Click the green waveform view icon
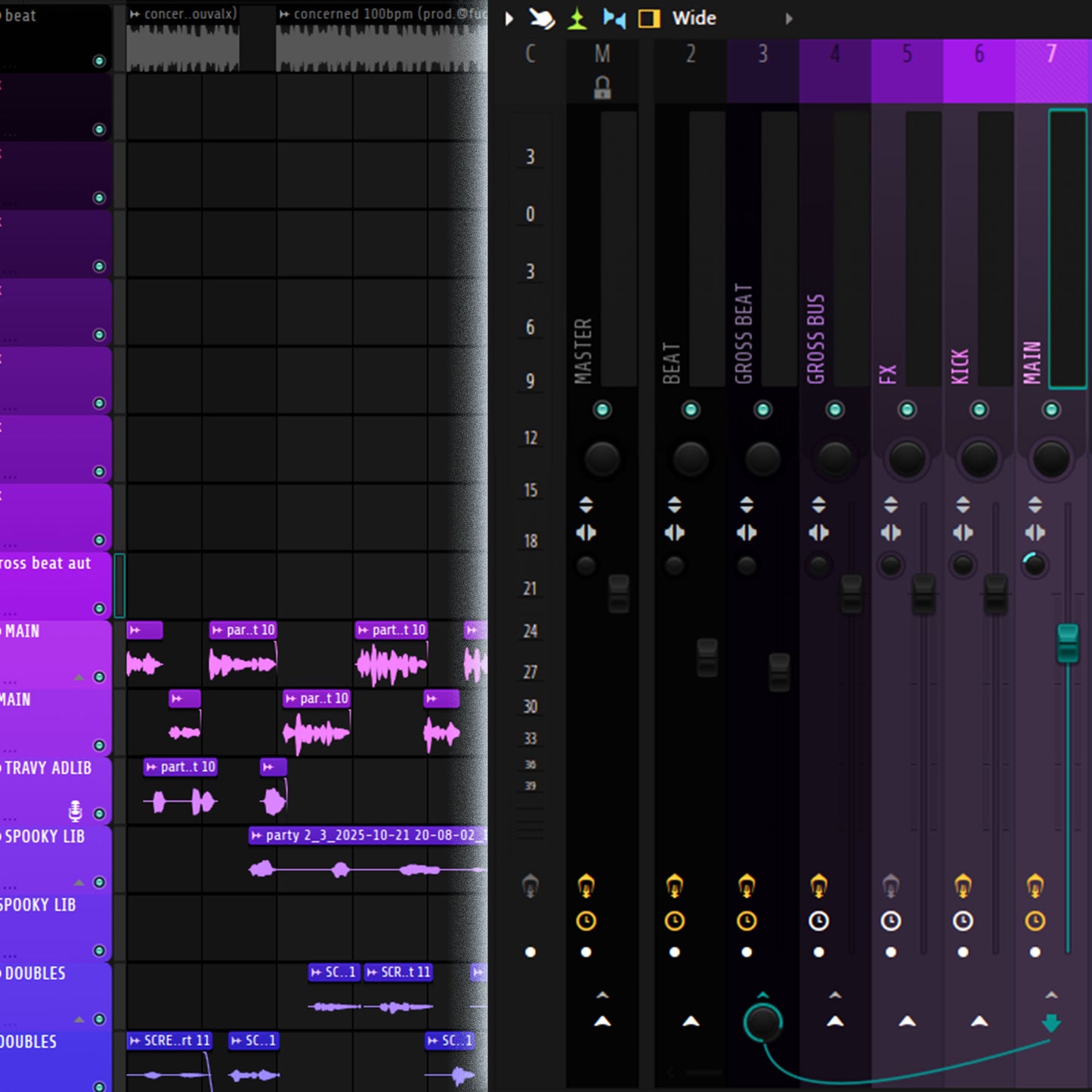Image resolution: width=1092 pixels, height=1092 pixels. tap(577, 18)
